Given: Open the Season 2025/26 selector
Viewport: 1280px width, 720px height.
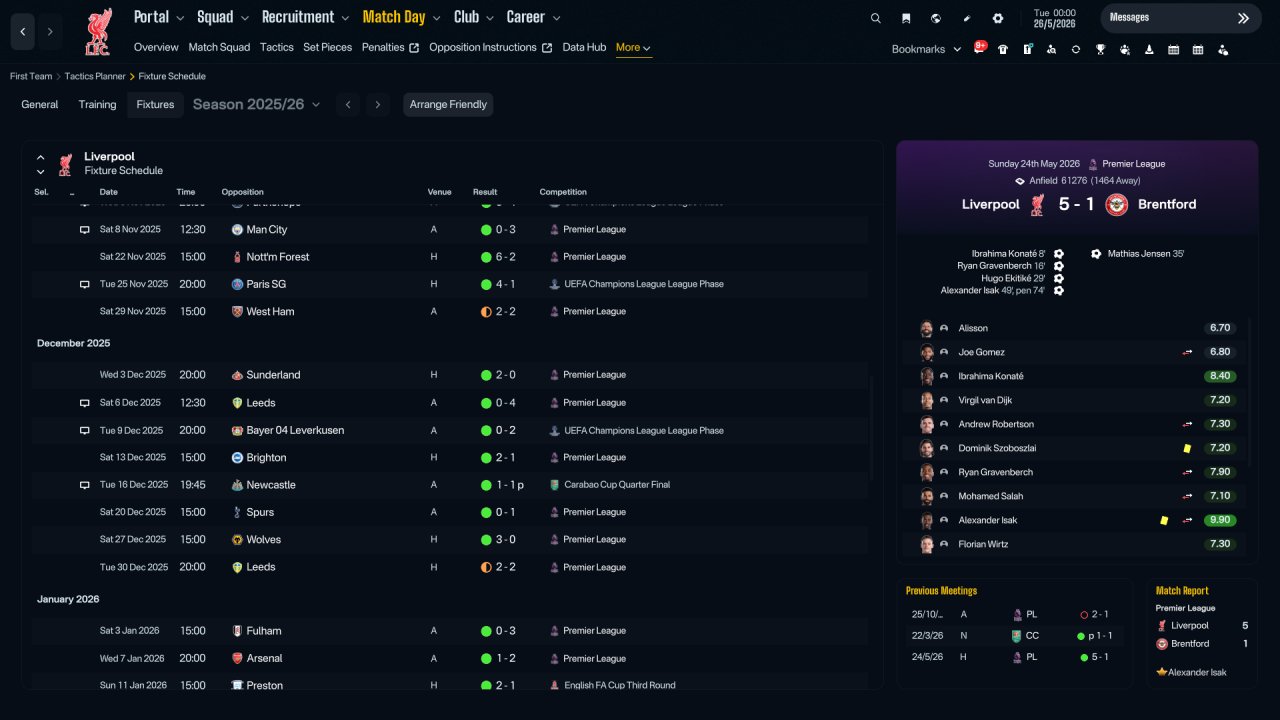Looking at the screenshot, I should pos(256,104).
